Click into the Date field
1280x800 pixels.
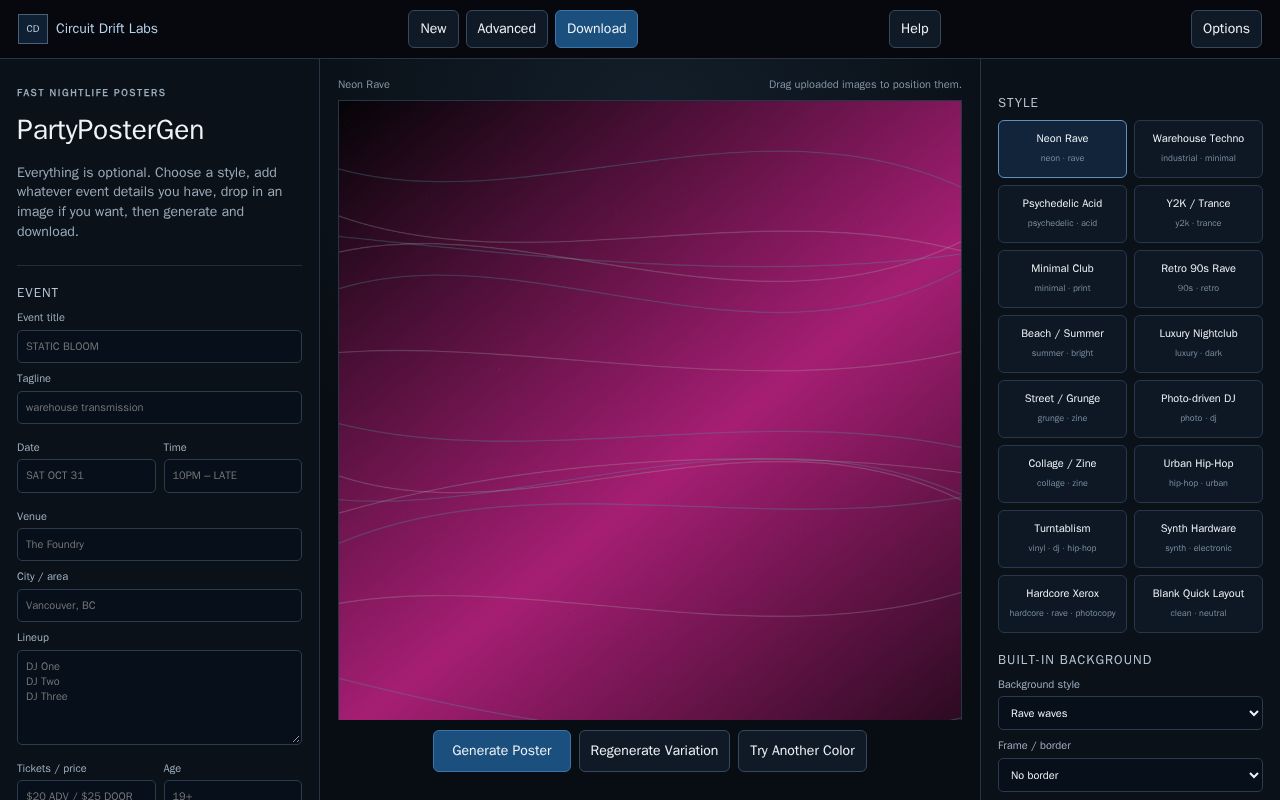coord(86,476)
